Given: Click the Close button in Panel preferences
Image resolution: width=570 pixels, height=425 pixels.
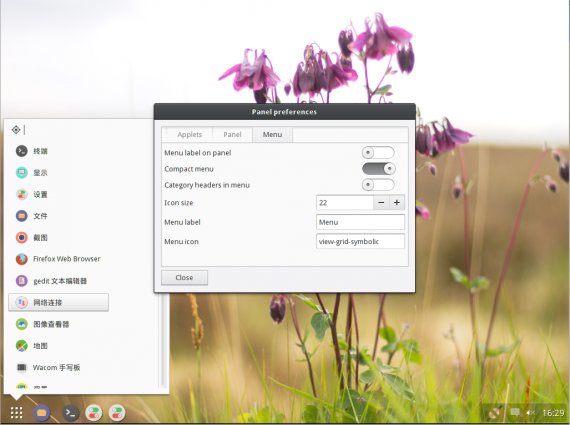Looking at the screenshot, I should 184,277.
